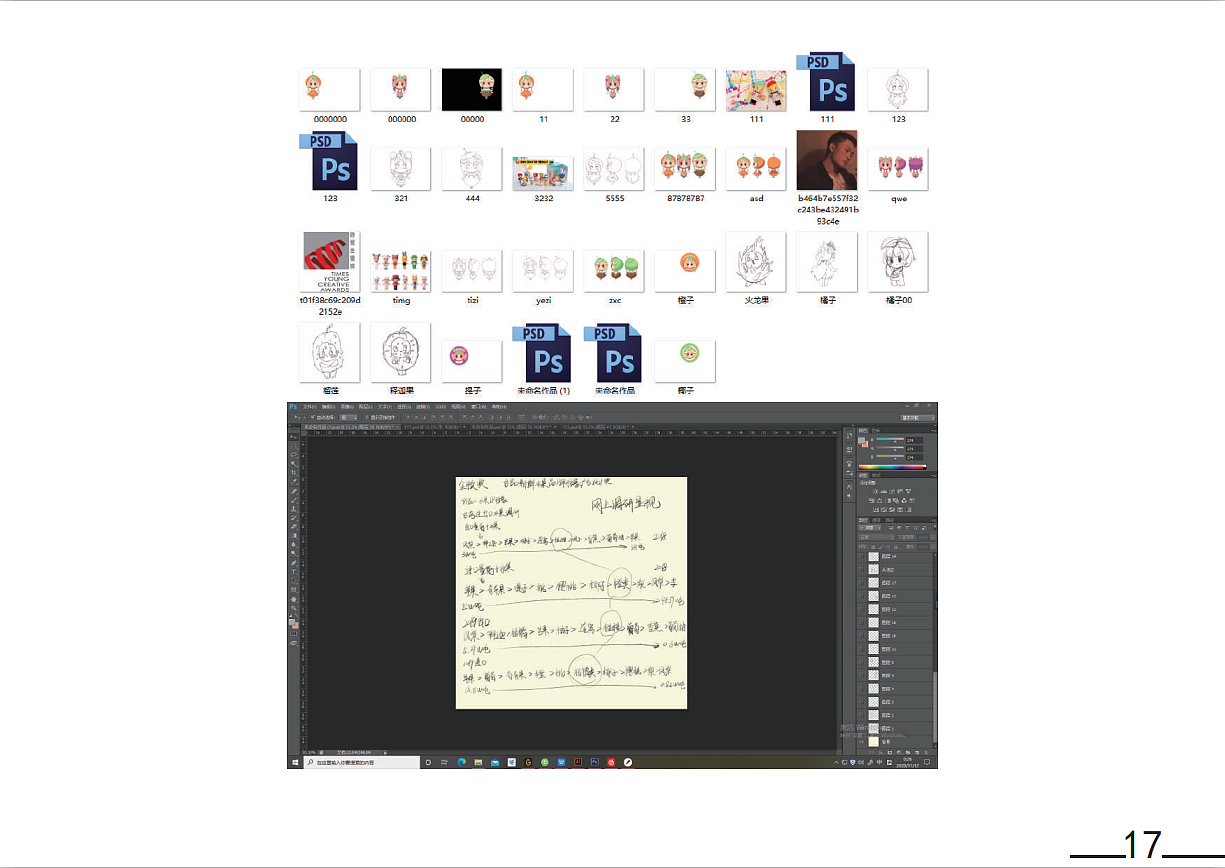Select the Quick Selection tool
This screenshot has width=1225, height=868.
294,464
